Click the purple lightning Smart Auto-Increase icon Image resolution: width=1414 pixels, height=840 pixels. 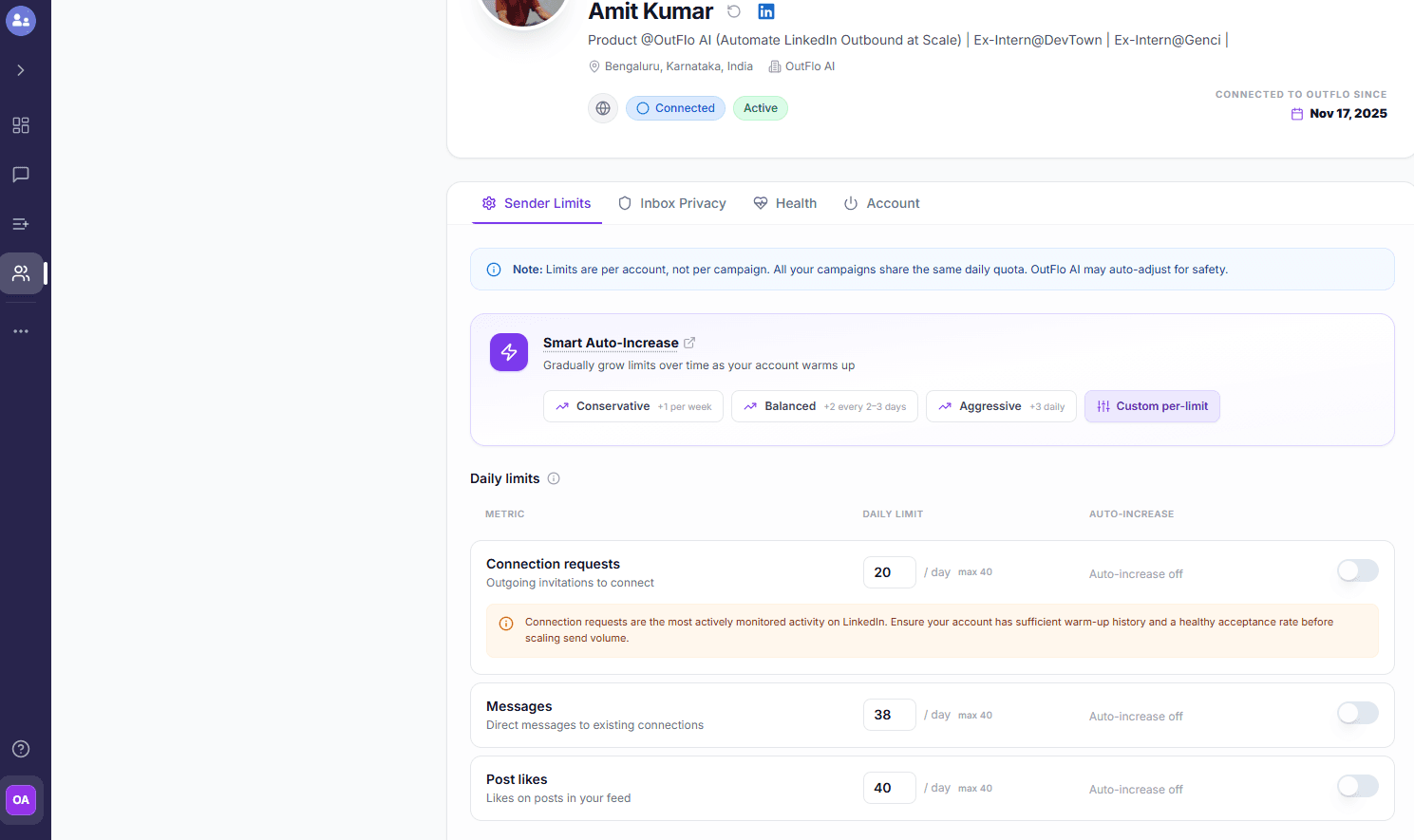click(x=509, y=352)
